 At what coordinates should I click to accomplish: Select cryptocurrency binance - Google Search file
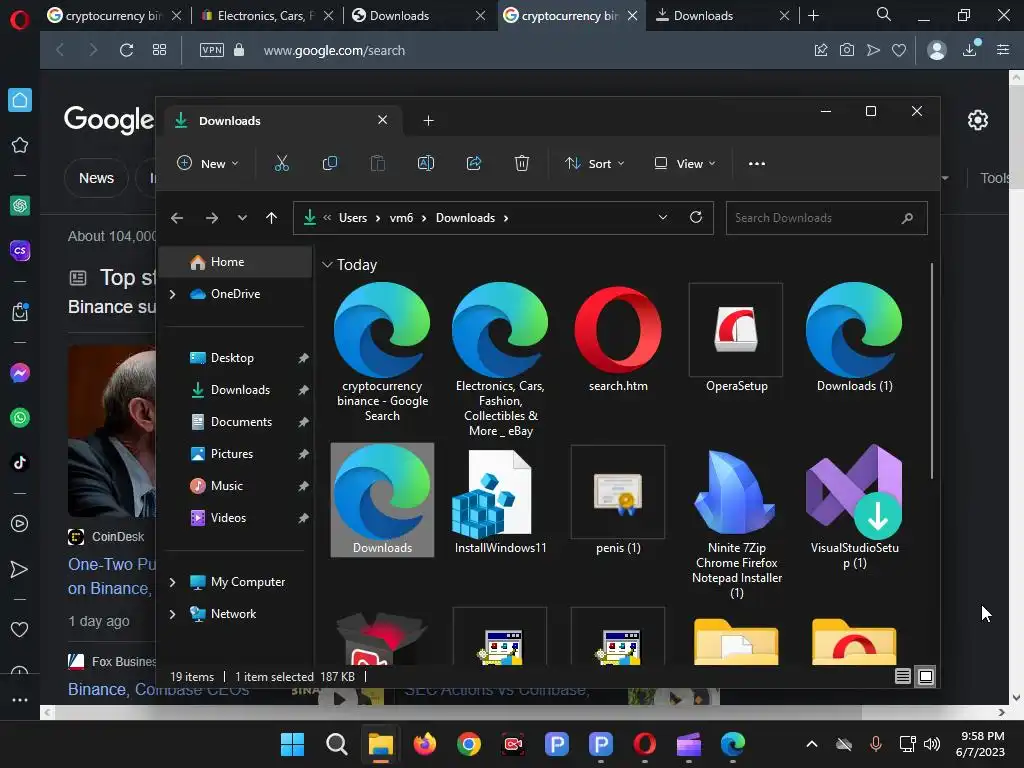tap(382, 353)
